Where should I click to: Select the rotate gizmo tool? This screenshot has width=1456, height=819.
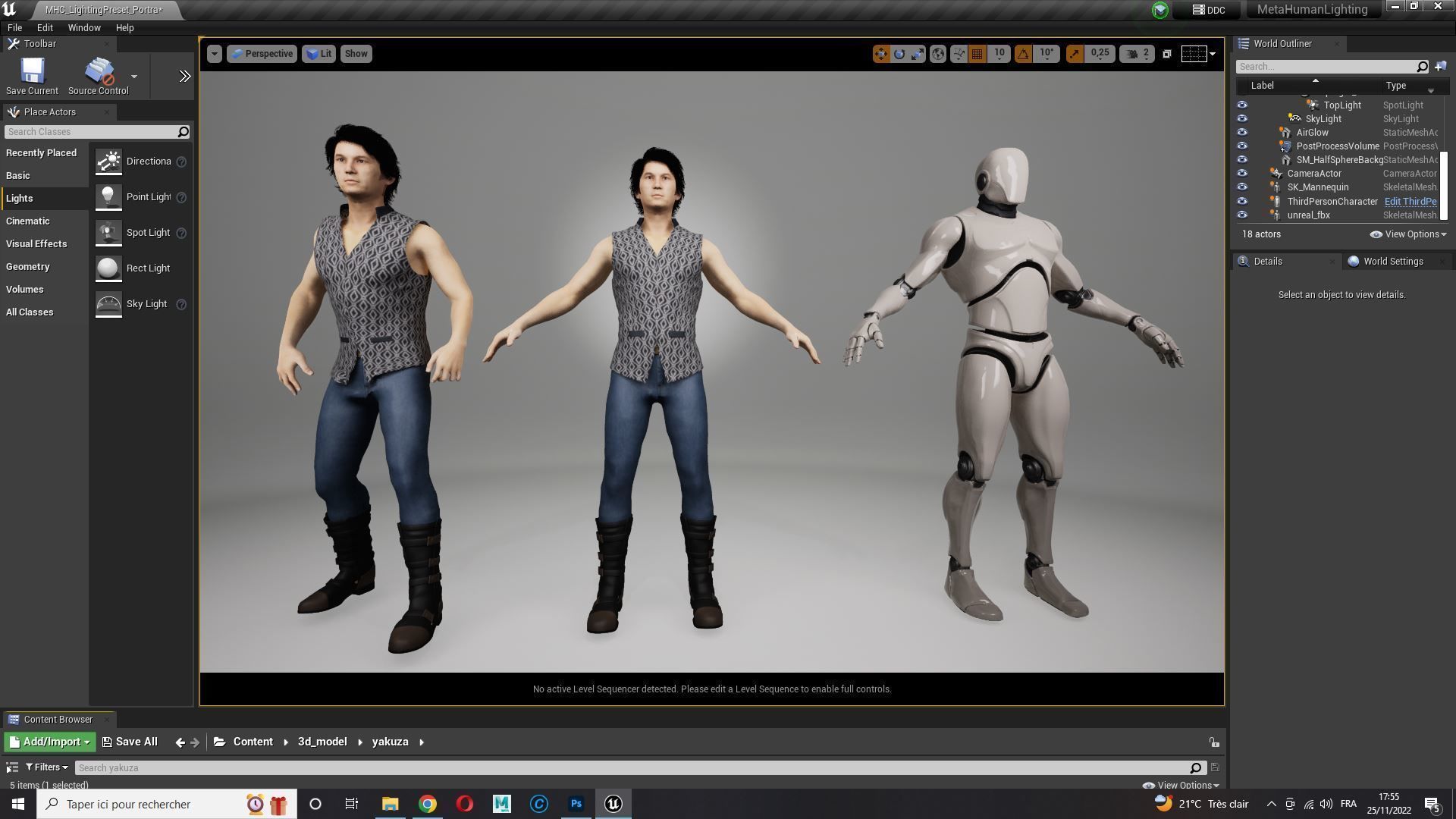click(x=899, y=54)
